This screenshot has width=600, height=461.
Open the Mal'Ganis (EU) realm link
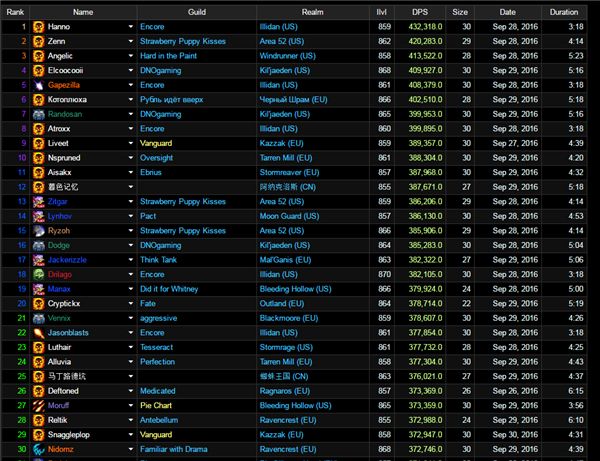point(285,260)
